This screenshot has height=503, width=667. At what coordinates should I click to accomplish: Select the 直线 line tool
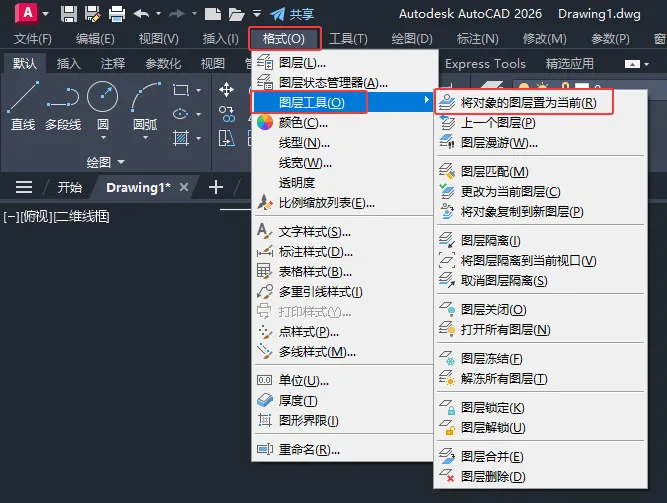click(23, 106)
